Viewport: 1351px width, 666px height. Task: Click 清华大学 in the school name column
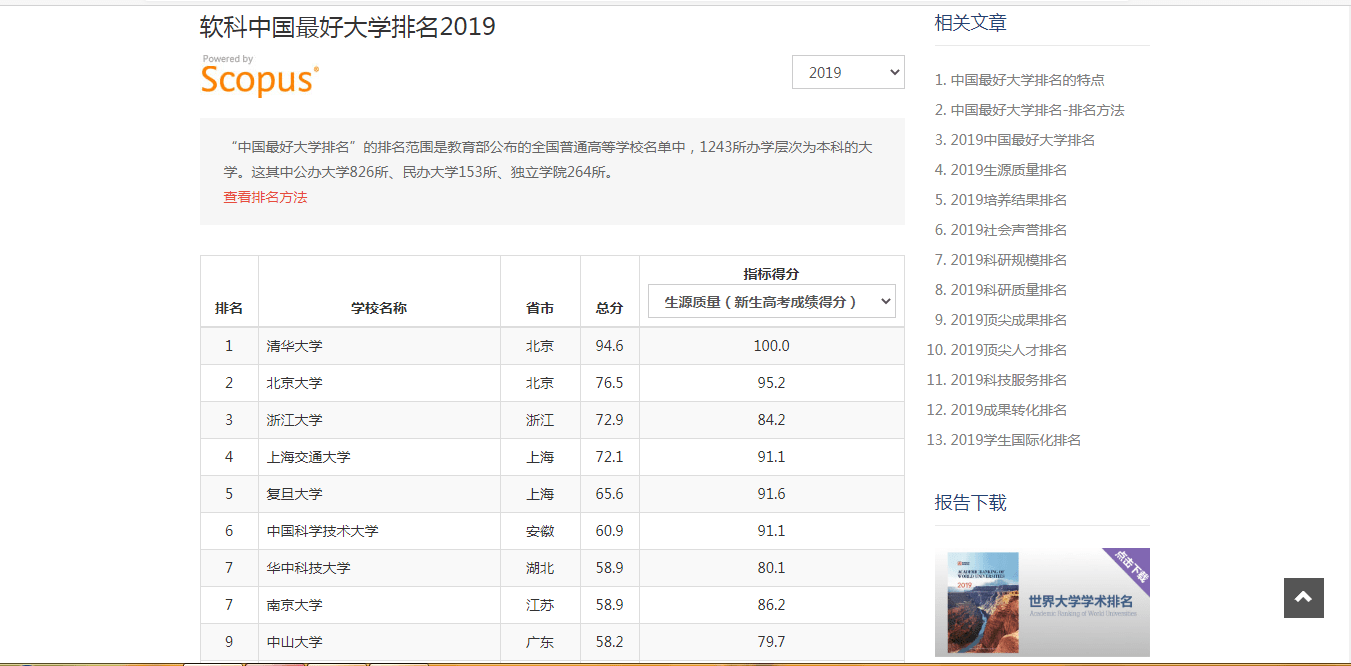pos(294,346)
